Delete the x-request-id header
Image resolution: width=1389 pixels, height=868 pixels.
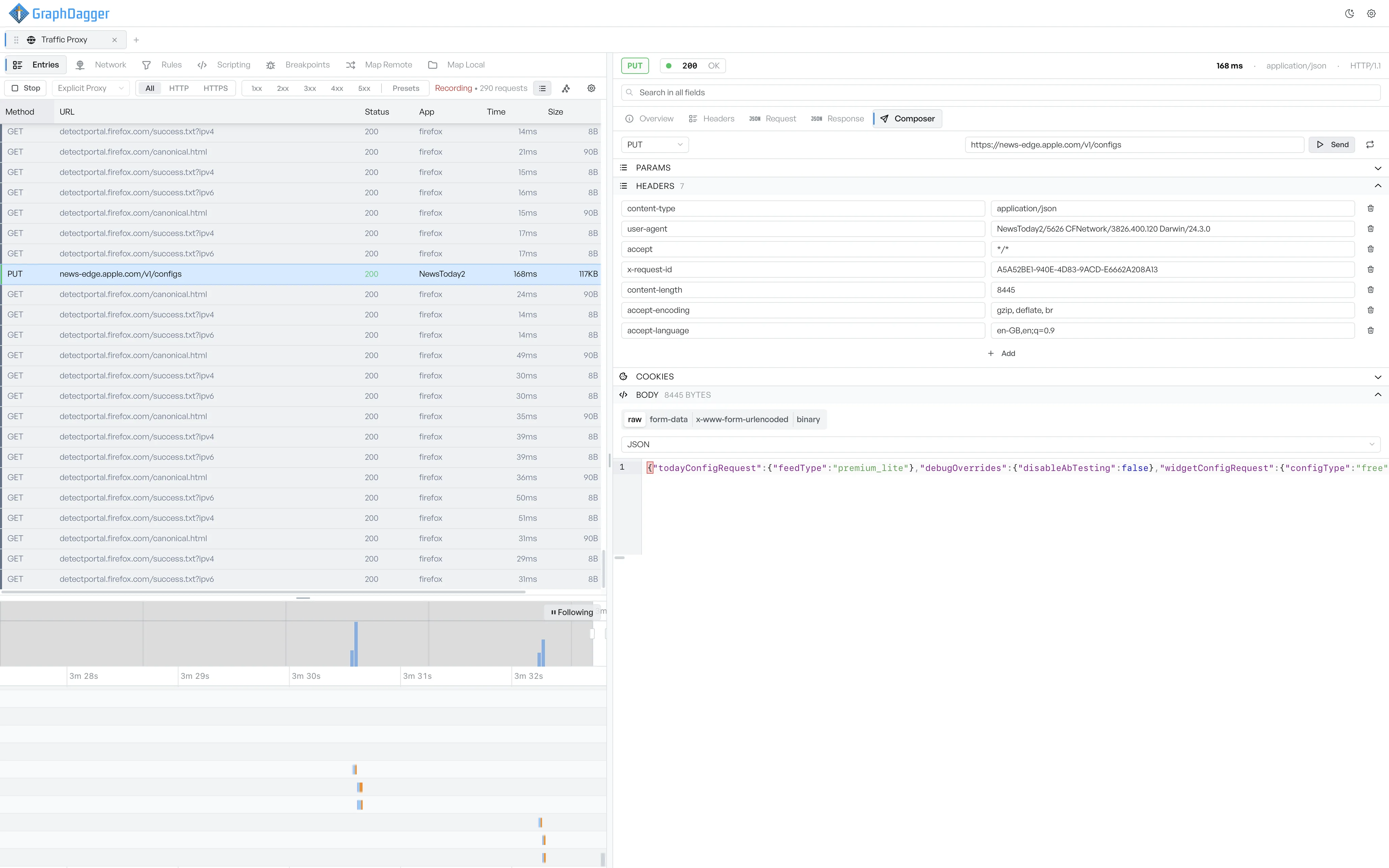pyautogui.click(x=1371, y=269)
